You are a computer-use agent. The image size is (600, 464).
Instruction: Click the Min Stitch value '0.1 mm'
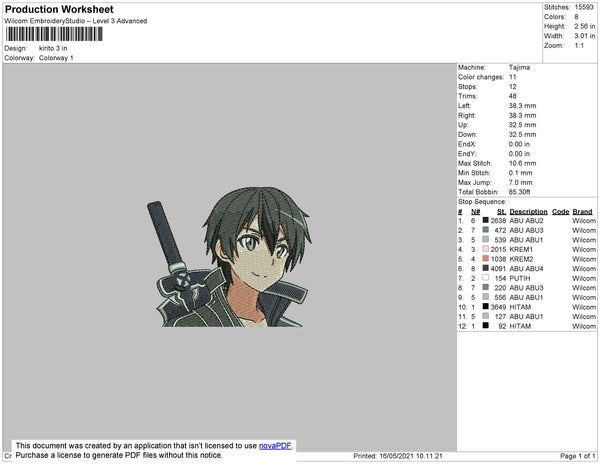click(520, 173)
